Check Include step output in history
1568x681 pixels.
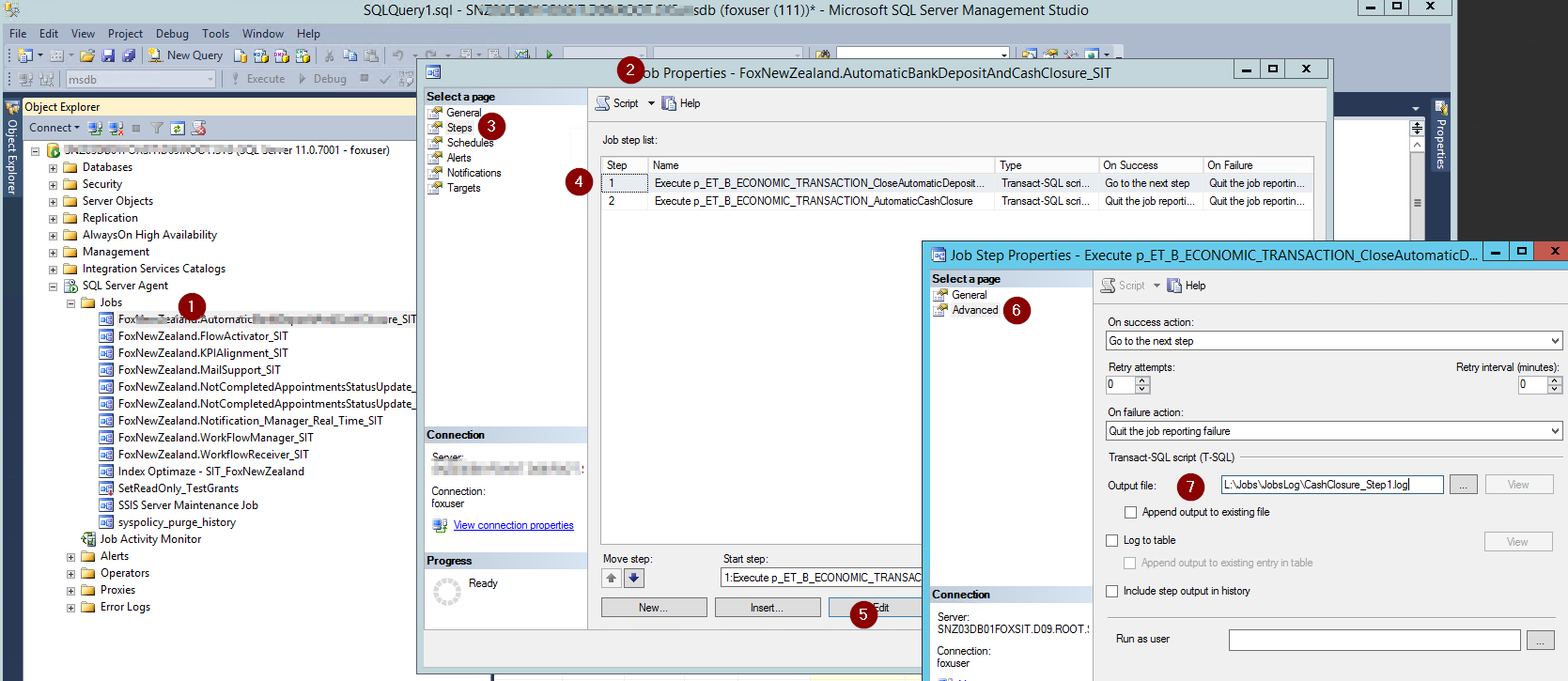[x=1112, y=591]
